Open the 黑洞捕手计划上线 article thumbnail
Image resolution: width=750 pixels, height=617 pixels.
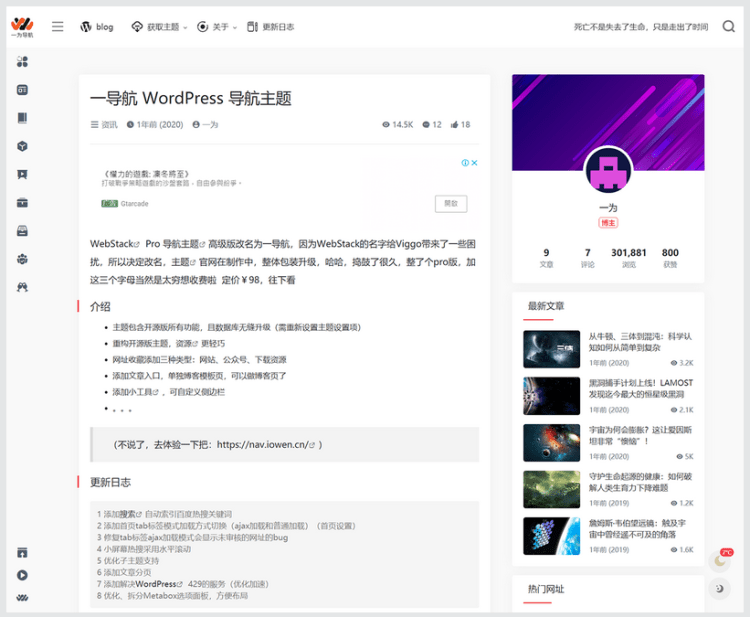pos(551,395)
